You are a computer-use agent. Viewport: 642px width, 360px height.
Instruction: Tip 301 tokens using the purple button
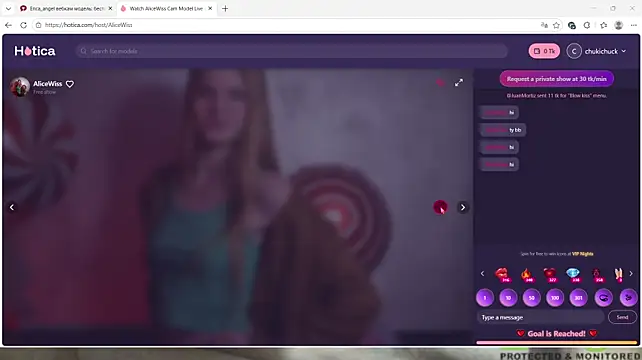578,298
